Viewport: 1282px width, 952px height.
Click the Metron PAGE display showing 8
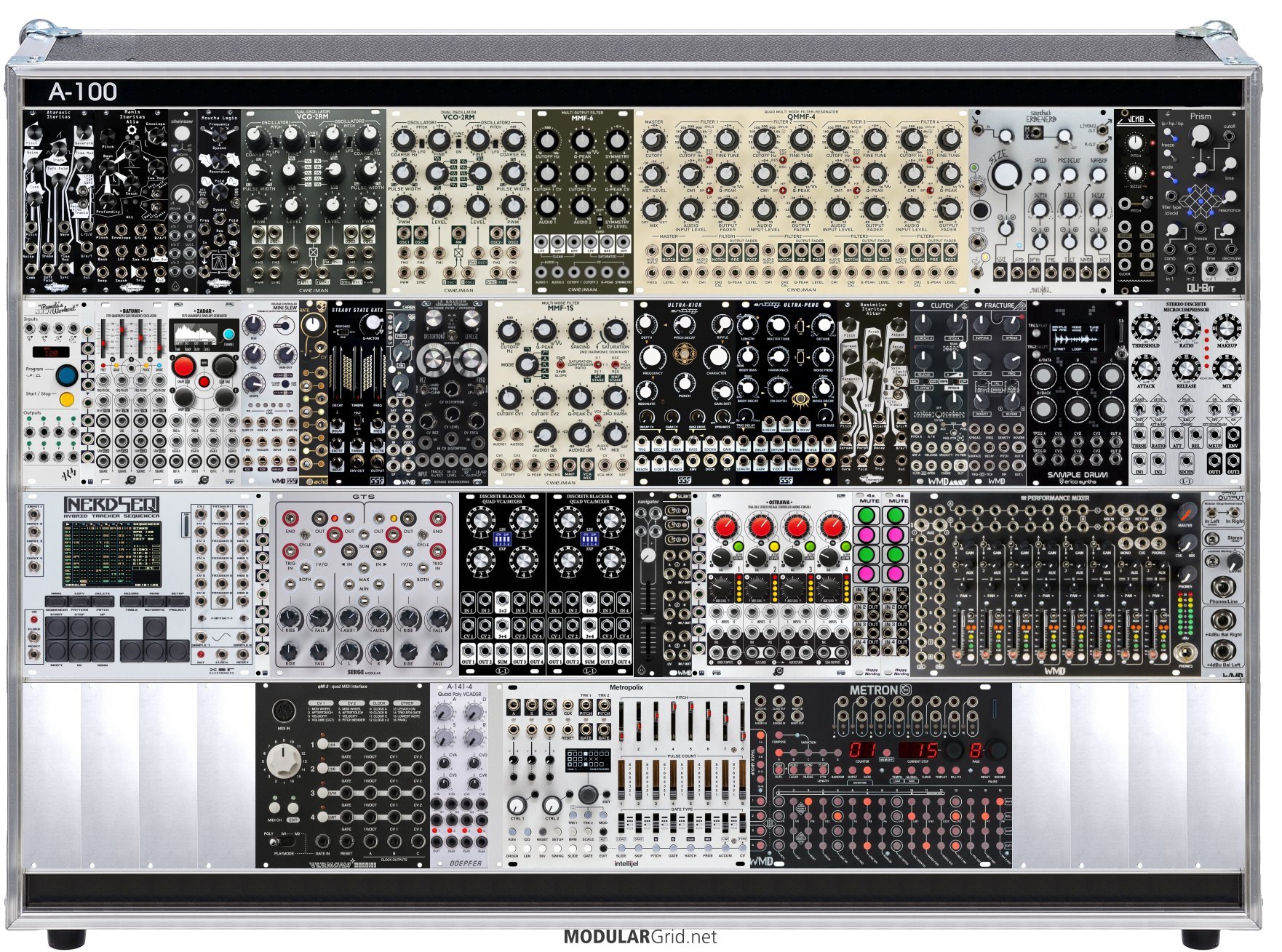pyautogui.click(x=976, y=750)
